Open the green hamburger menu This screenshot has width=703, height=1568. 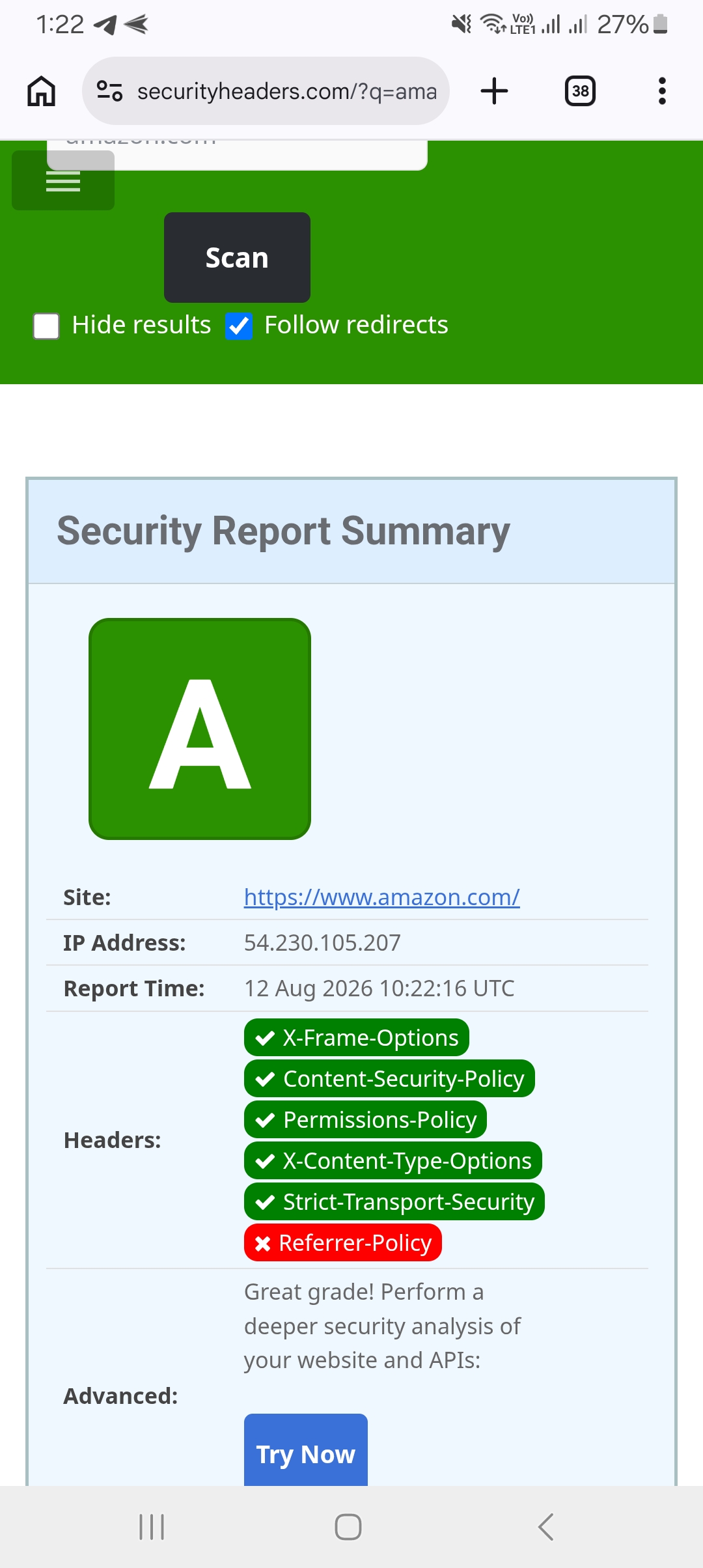(x=63, y=181)
